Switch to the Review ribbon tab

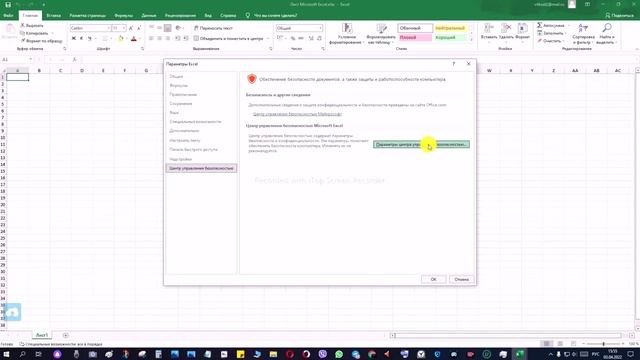coord(180,16)
